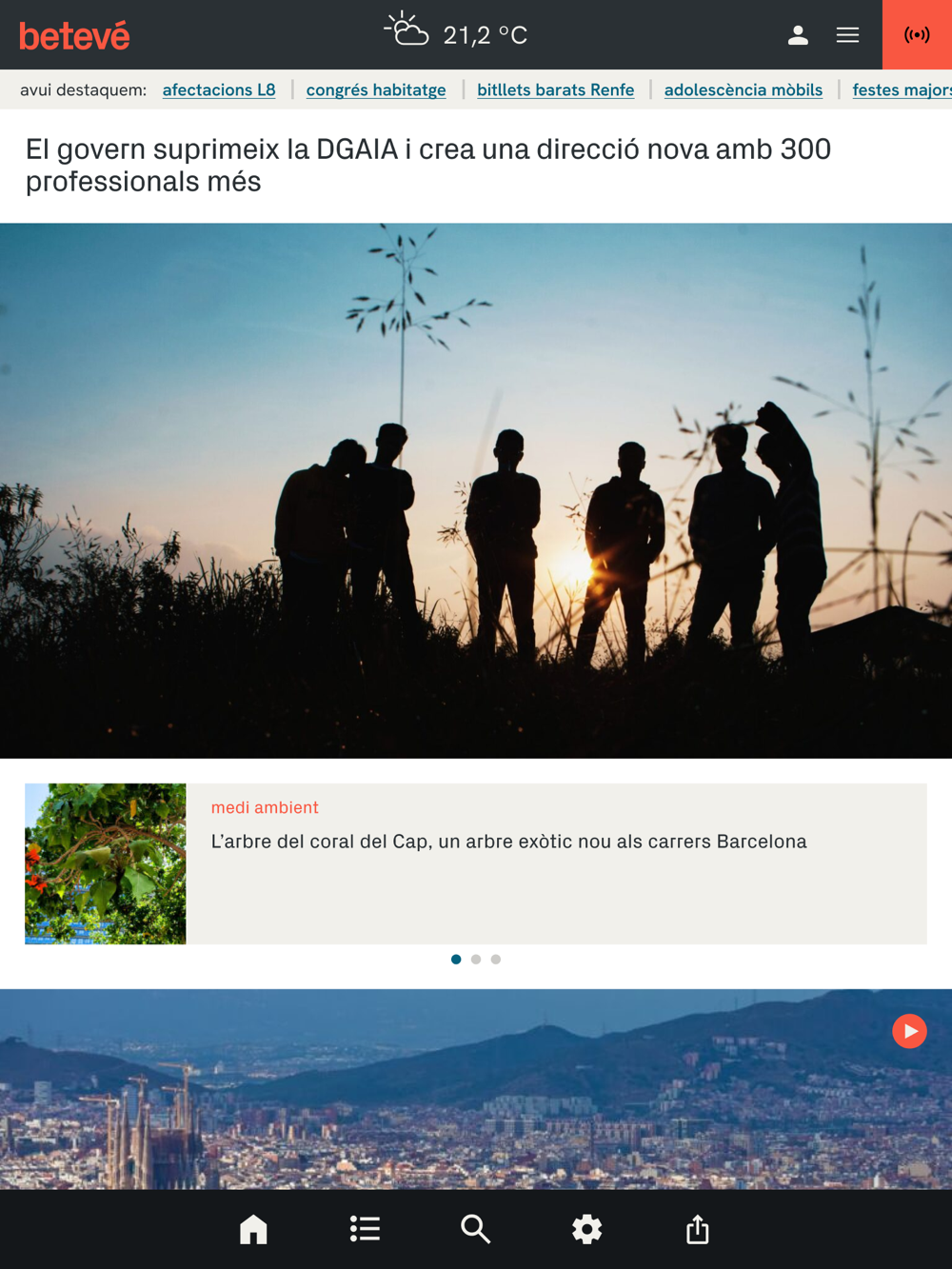Open search with magnifier icon

point(475,1229)
